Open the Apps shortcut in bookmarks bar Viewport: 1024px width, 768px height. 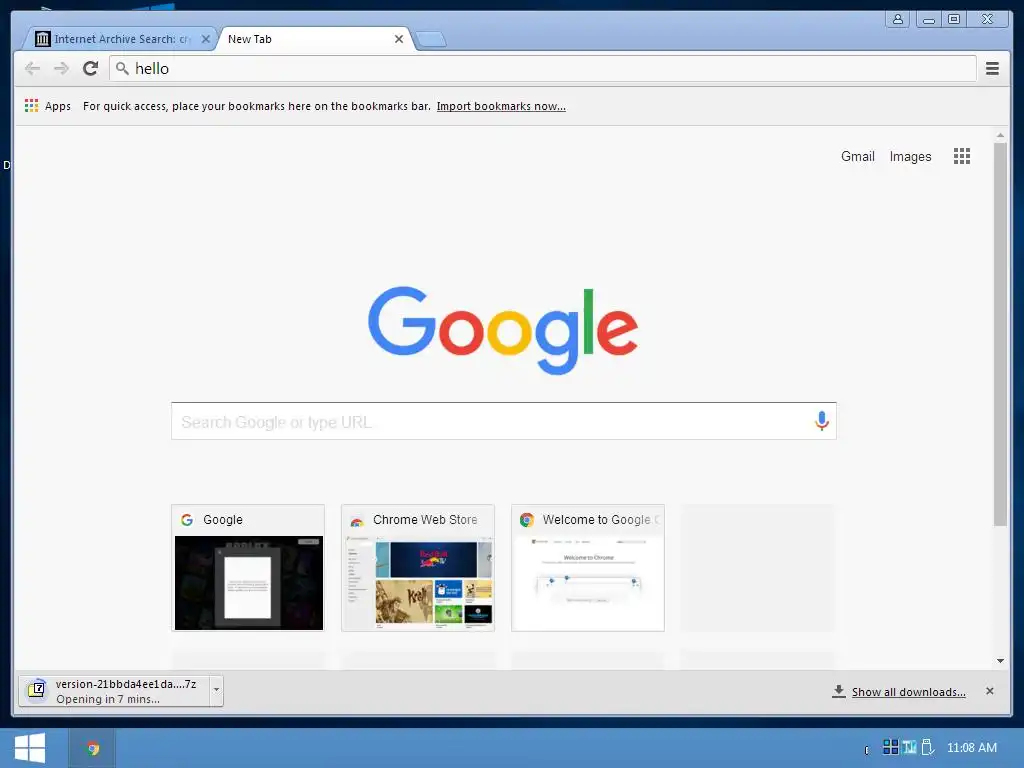pyautogui.click(x=48, y=106)
